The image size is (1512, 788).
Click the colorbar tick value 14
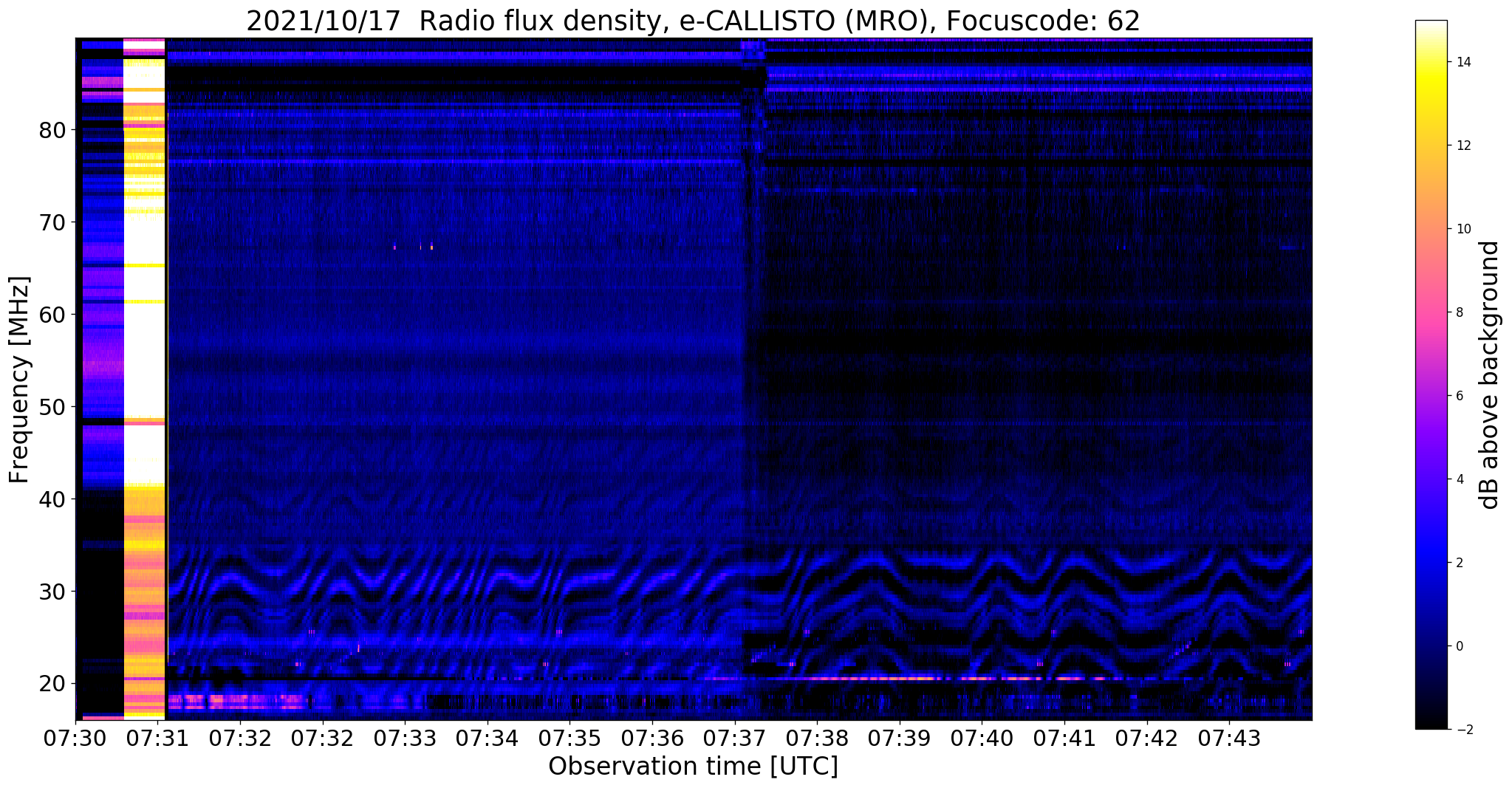click(1463, 62)
